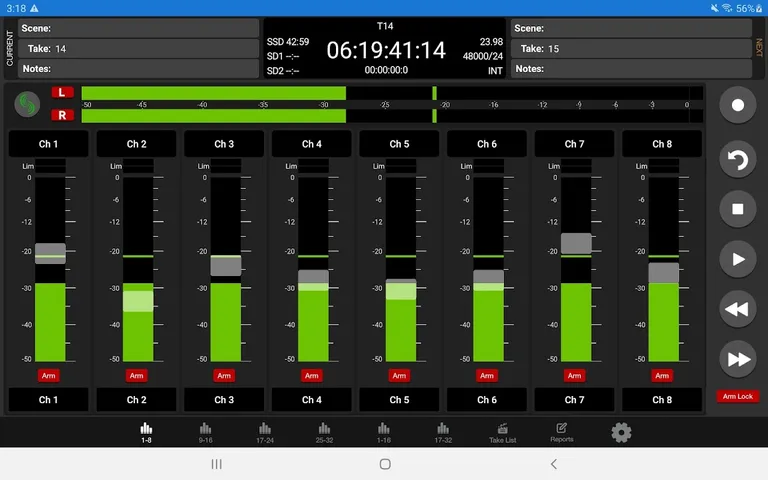Tap the top Ch 4 name label

(312, 144)
